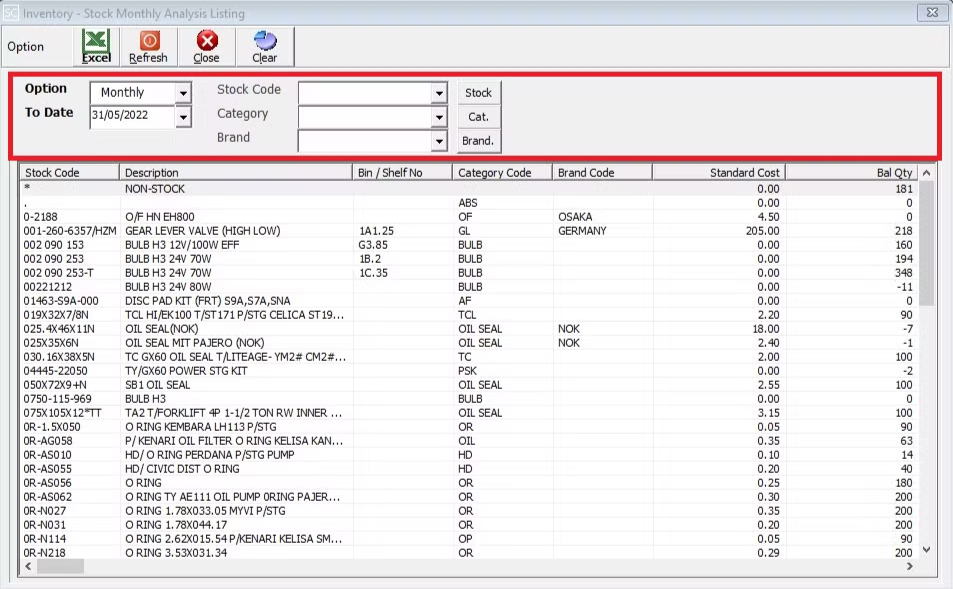Expand the Category dropdown arrow
Viewport: 953px width, 589px height.
tap(439, 117)
